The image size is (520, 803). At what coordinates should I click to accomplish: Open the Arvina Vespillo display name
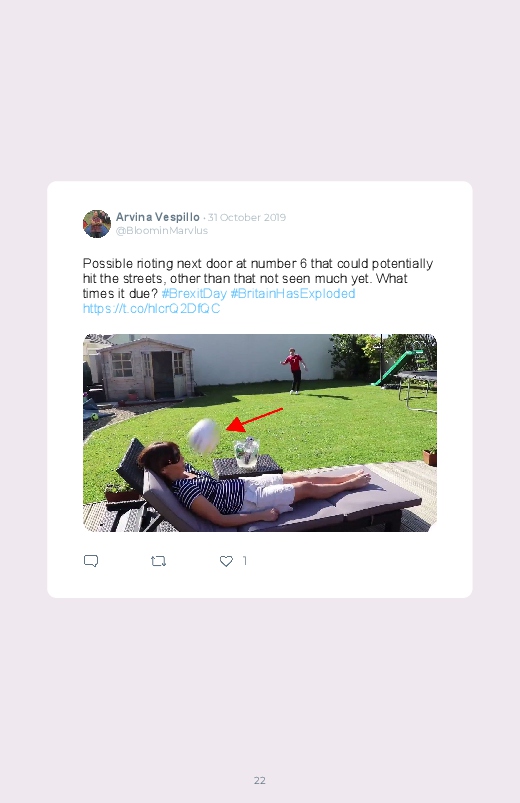pos(158,217)
